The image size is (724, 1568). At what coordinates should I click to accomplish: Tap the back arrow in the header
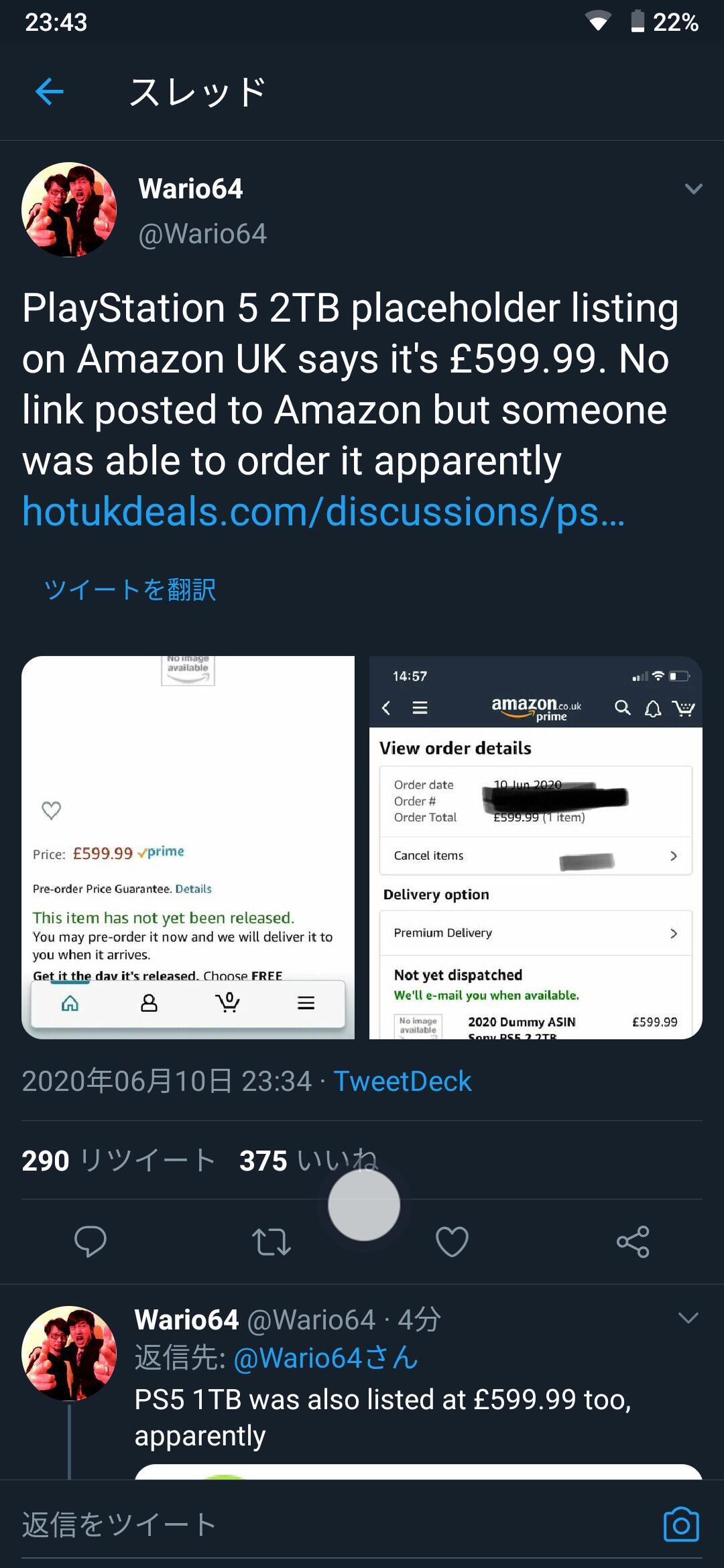click(49, 91)
